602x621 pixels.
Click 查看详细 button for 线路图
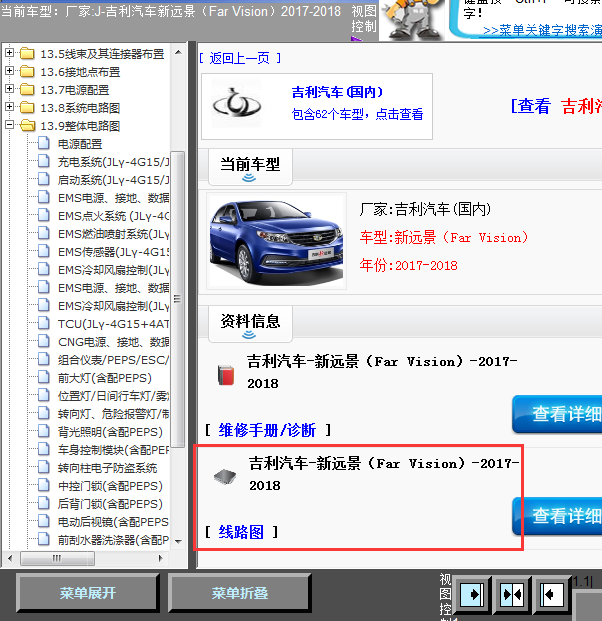[557, 516]
